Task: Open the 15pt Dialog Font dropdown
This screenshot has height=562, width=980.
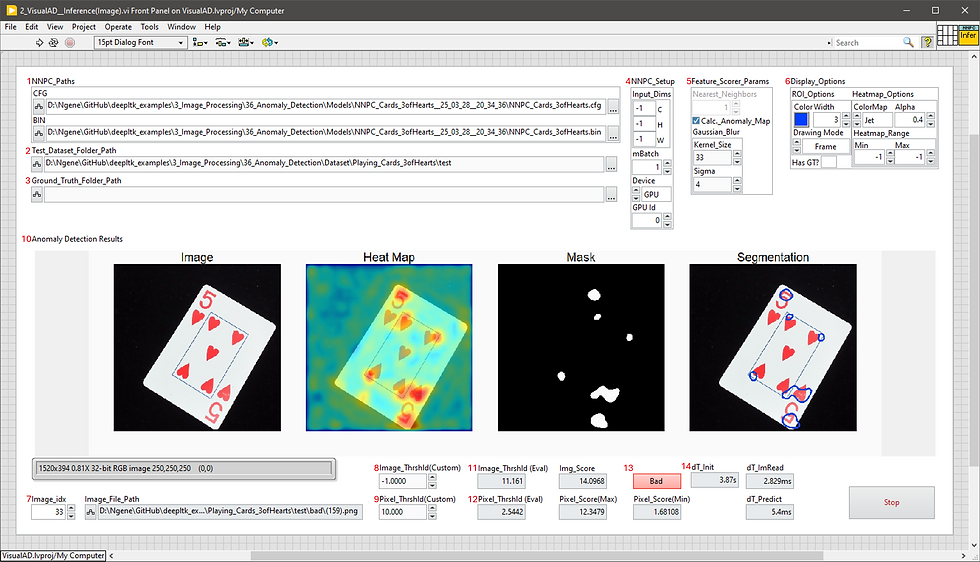Action: point(141,43)
